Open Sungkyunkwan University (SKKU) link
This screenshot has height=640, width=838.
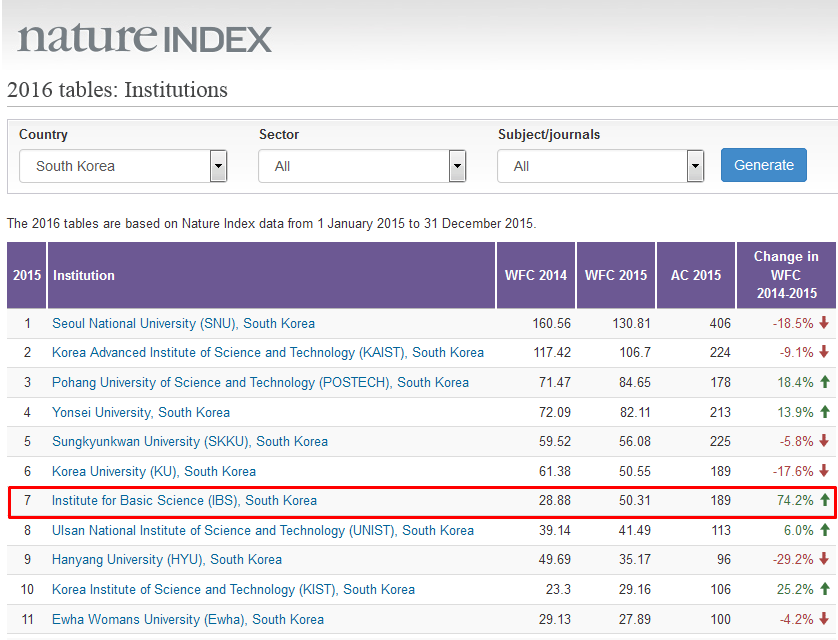(x=190, y=441)
